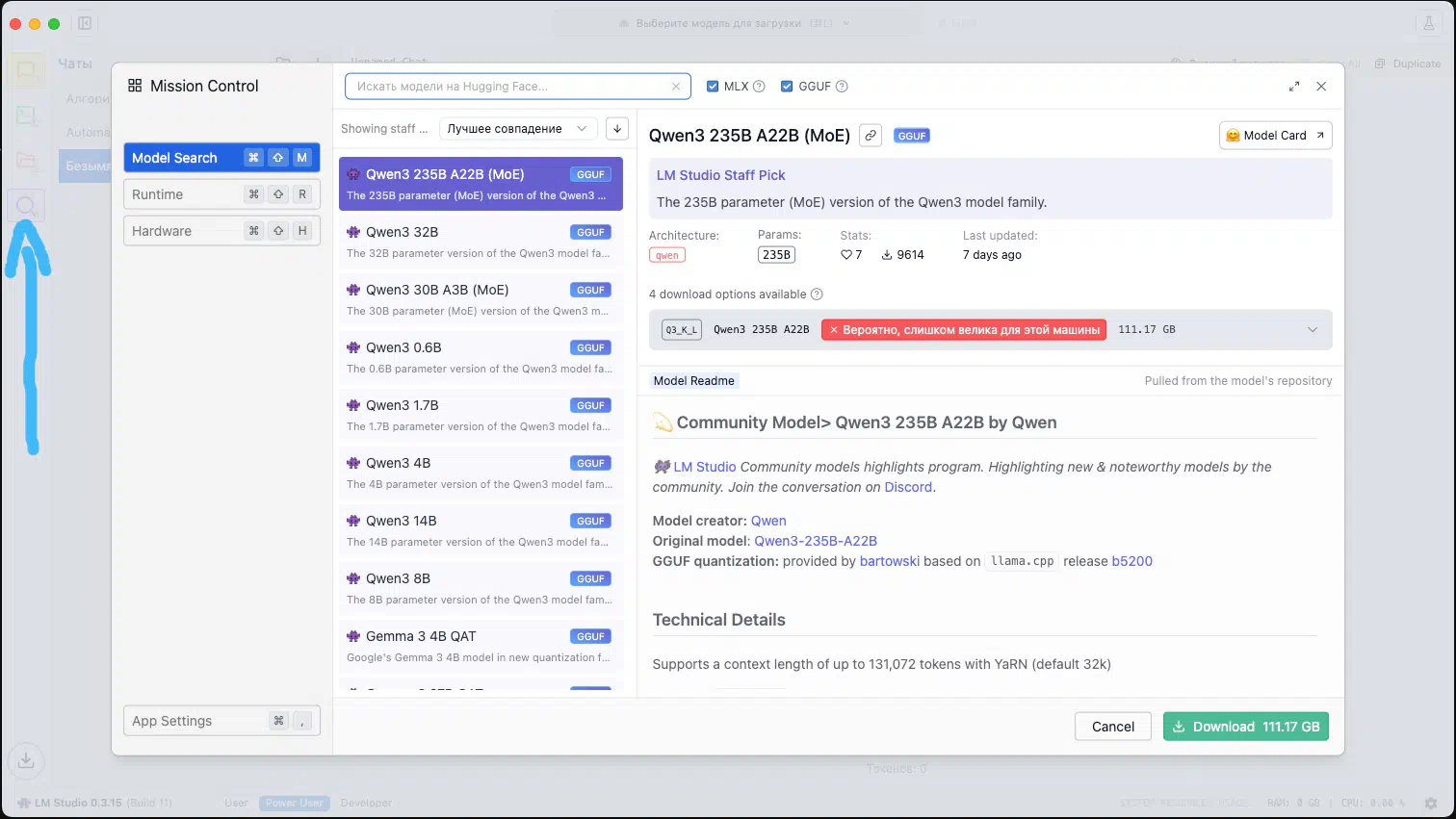Viewport: 1456px width, 819px height.
Task: Select Qwen3 30B A3B (MoE) in results
Action: [x=481, y=299]
